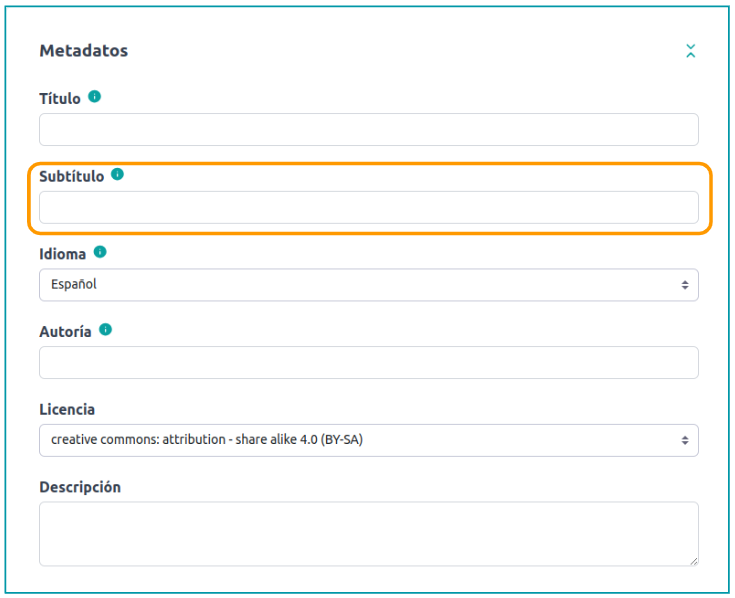Collapse the Metadatos section with the chevron icon
The width and height of the screenshot is (735, 598).
coord(690,51)
